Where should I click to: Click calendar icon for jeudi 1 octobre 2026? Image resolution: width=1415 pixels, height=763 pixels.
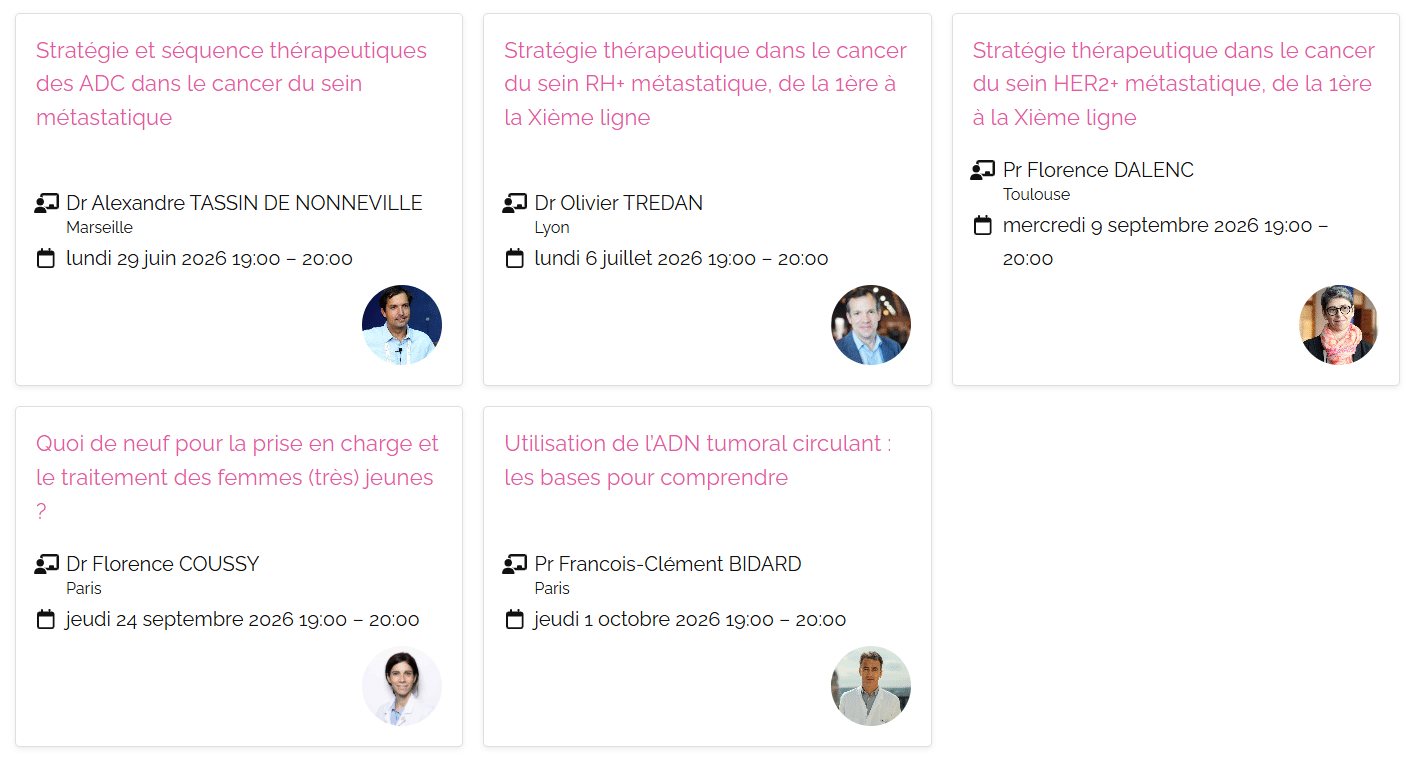(514, 620)
